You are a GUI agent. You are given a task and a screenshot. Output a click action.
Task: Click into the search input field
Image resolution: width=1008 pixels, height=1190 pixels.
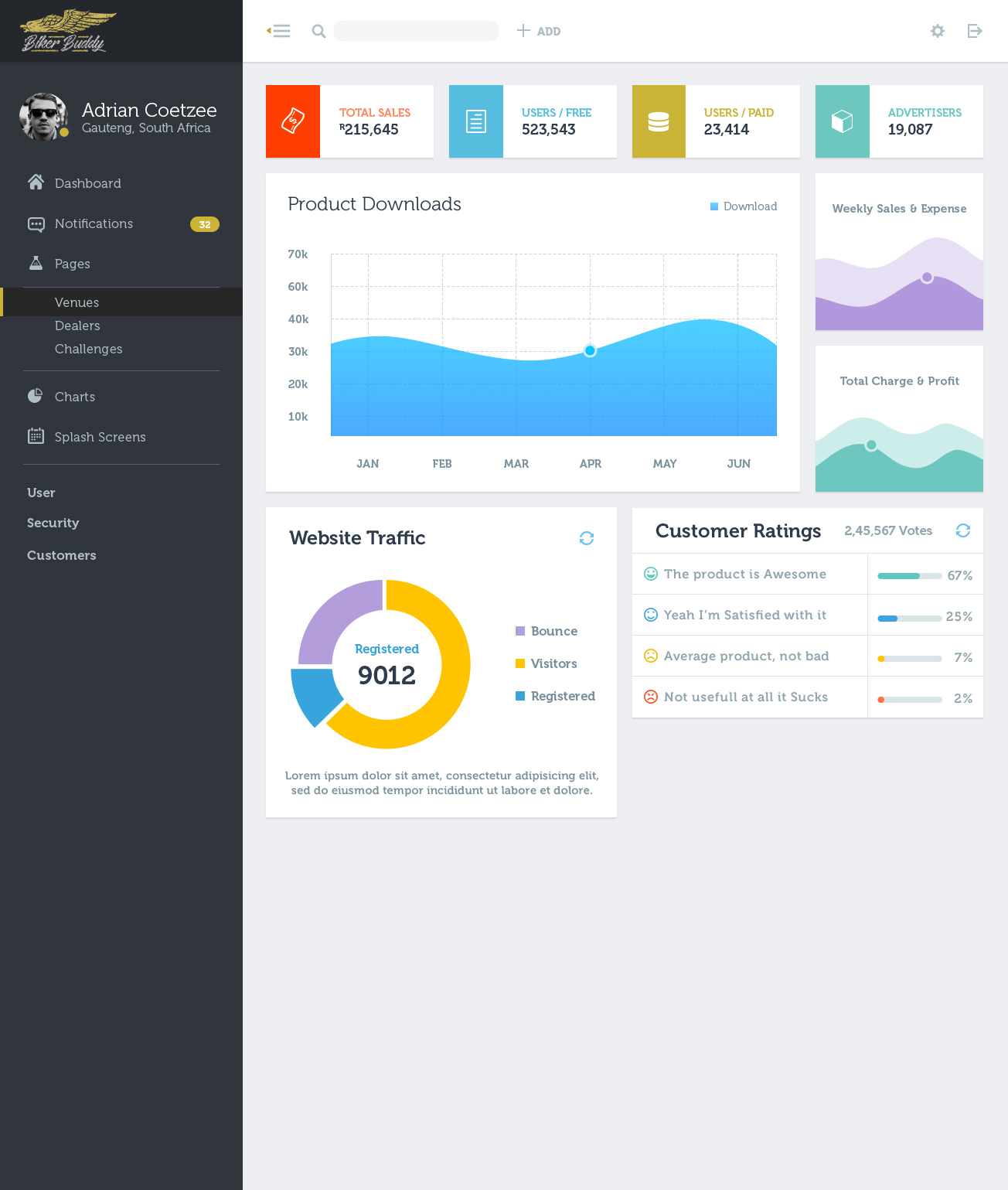(x=416, y=31)
